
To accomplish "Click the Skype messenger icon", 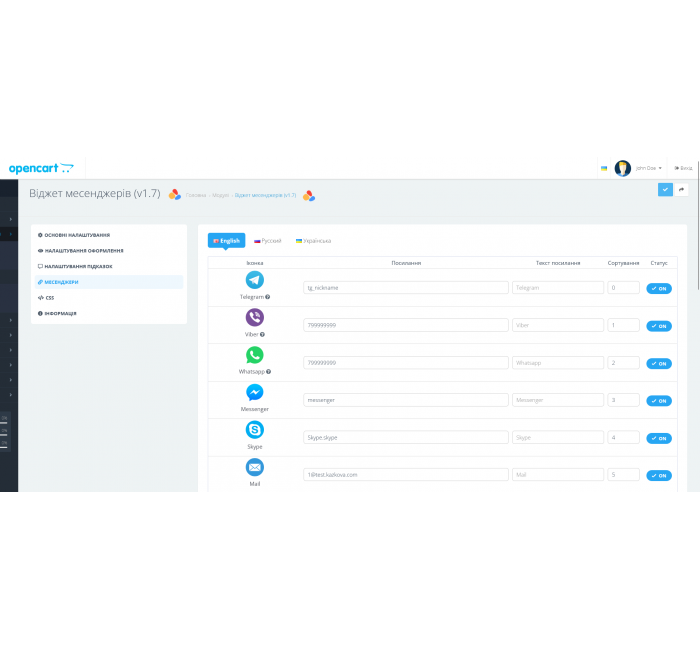I will tap(254, 430).
